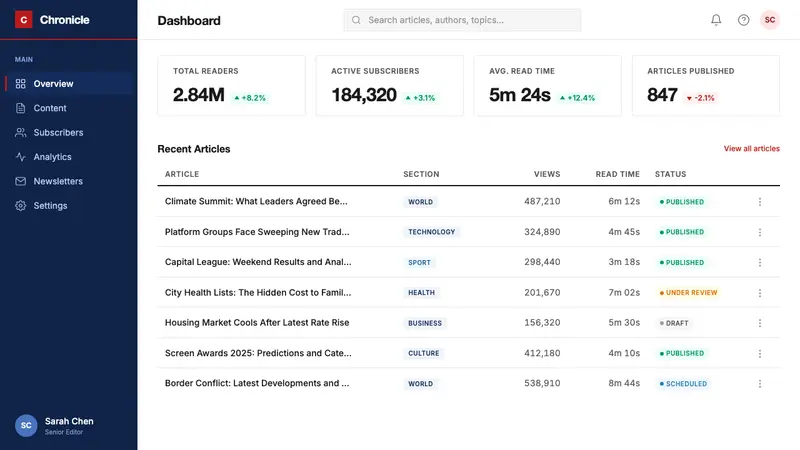Click the UNDER REVIEW status badge
Image resolution: width=800 pixels, height=450 pixels.
(x=688, y=293)
